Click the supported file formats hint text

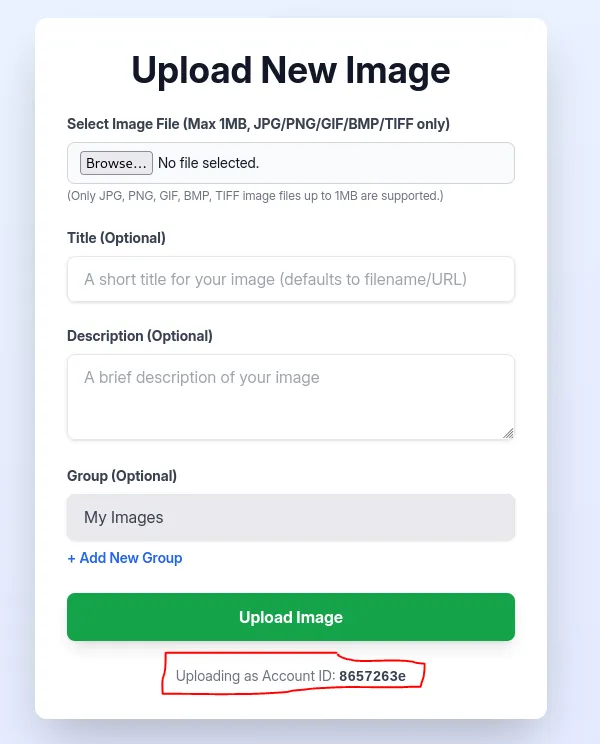[255, 196]
